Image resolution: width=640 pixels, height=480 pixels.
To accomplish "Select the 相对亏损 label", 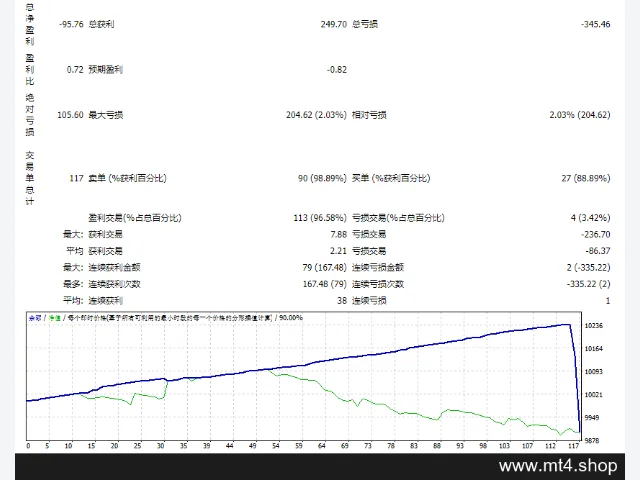I will tap(369, 115).
